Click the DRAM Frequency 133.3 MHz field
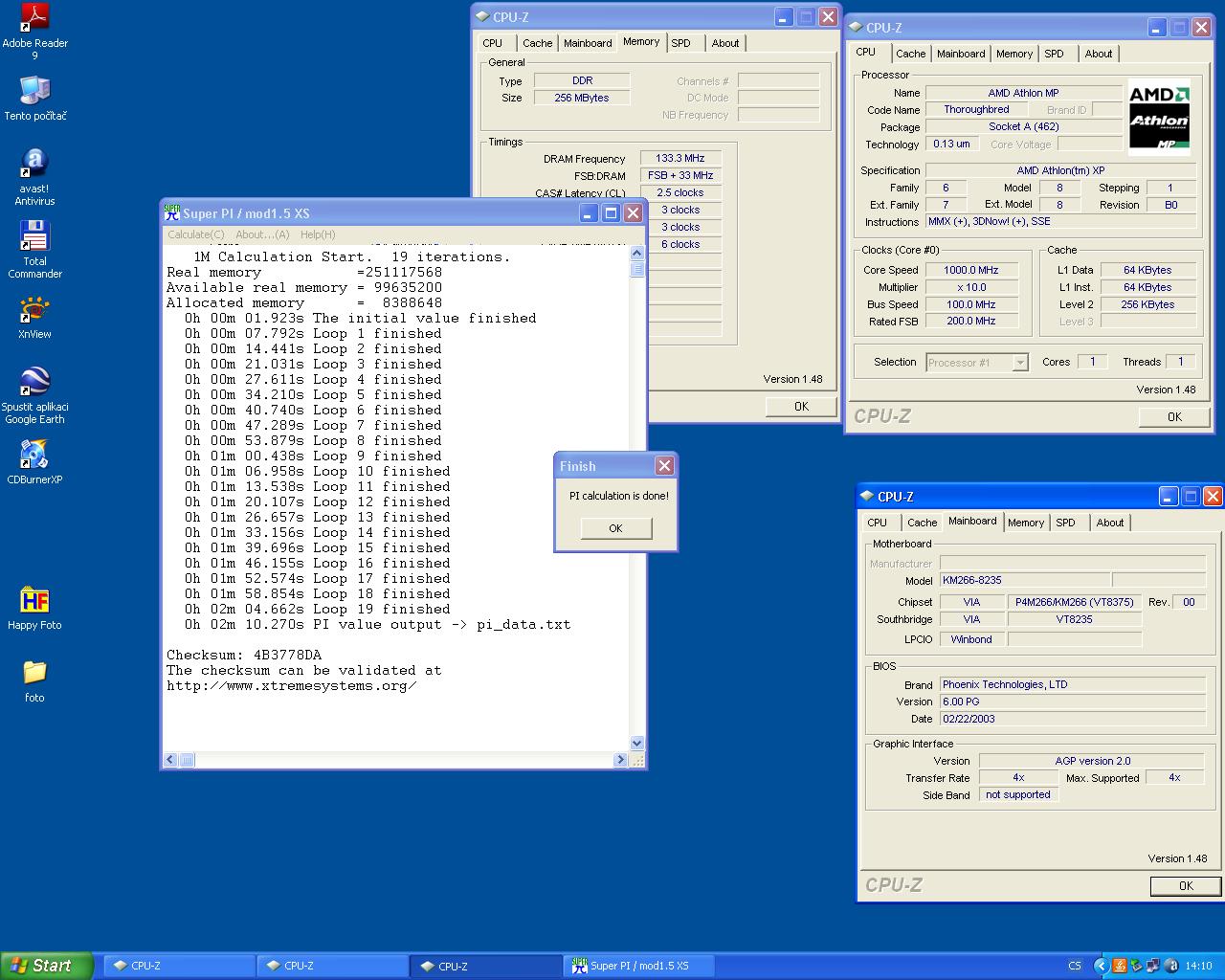The height and width of the screenshot is (980, 1225). point(679,158)
